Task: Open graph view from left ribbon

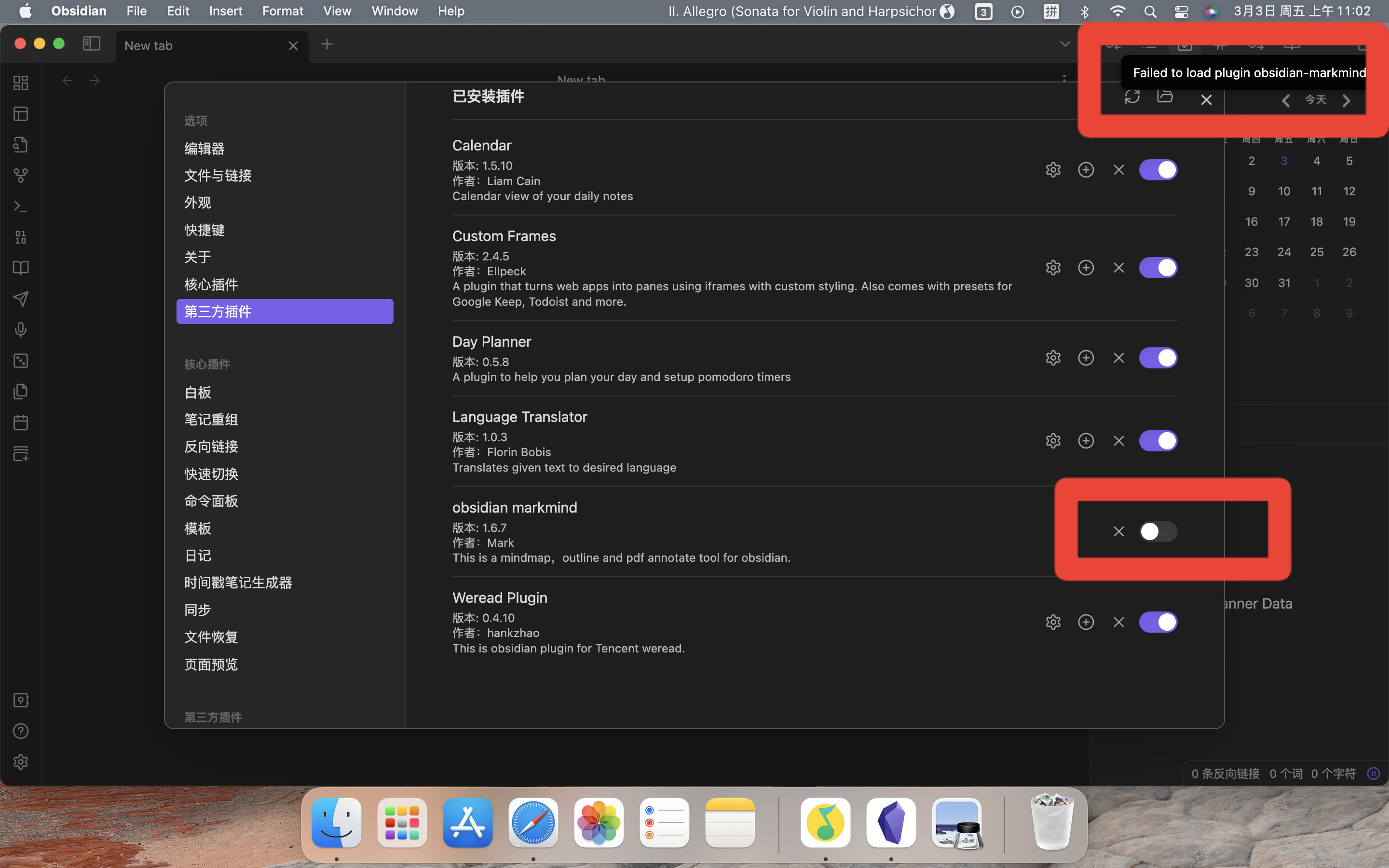Action: tap(21, 175)
